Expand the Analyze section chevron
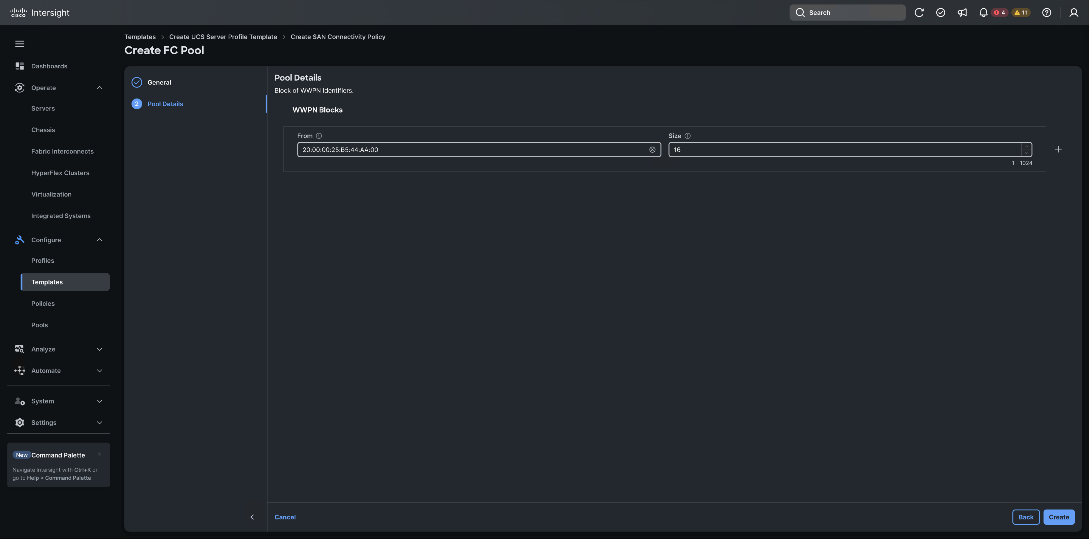 pos(99,349)
